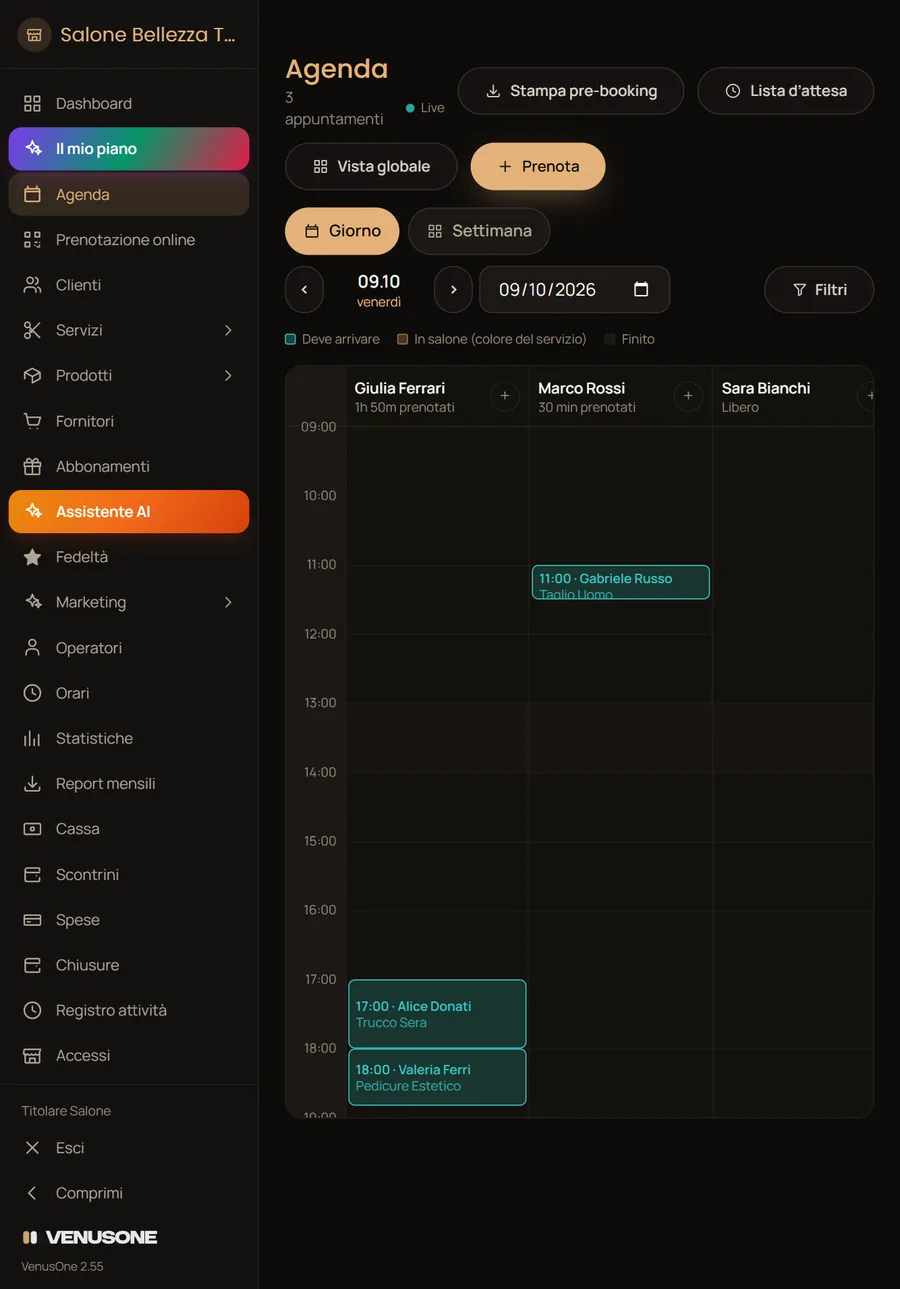This screenshot has height=1289, width=900.
Task: Click the card icon beside Spese
Action: 33,920
